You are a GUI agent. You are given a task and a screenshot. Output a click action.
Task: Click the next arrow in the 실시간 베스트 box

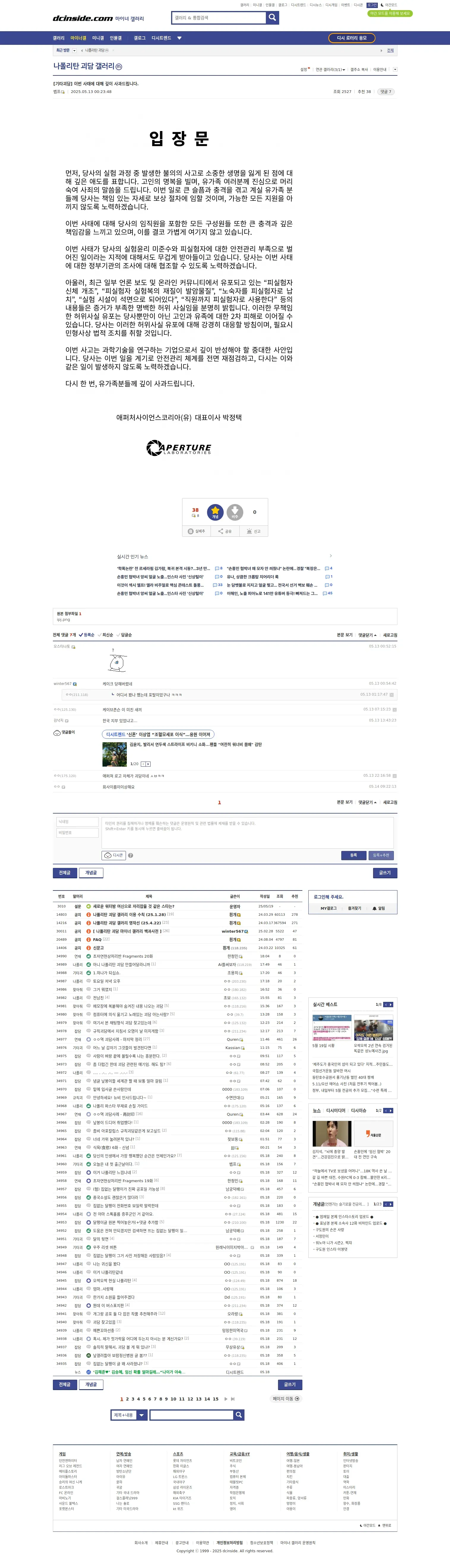[x=391, y=1004]
